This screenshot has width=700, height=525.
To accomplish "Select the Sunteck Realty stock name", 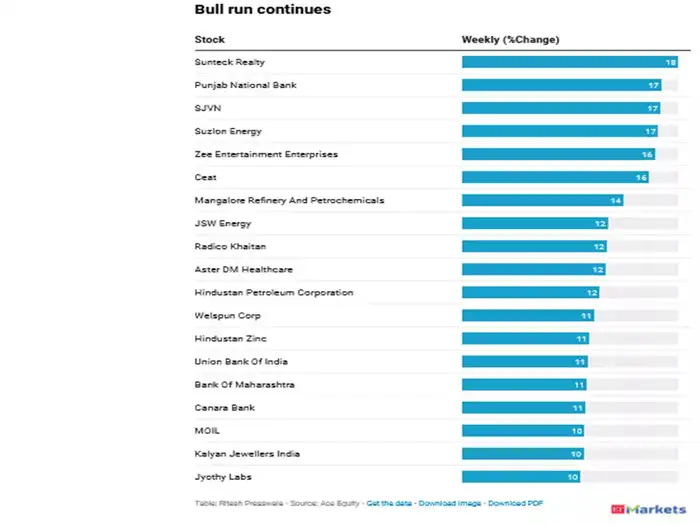I will [x=230, y=62].
